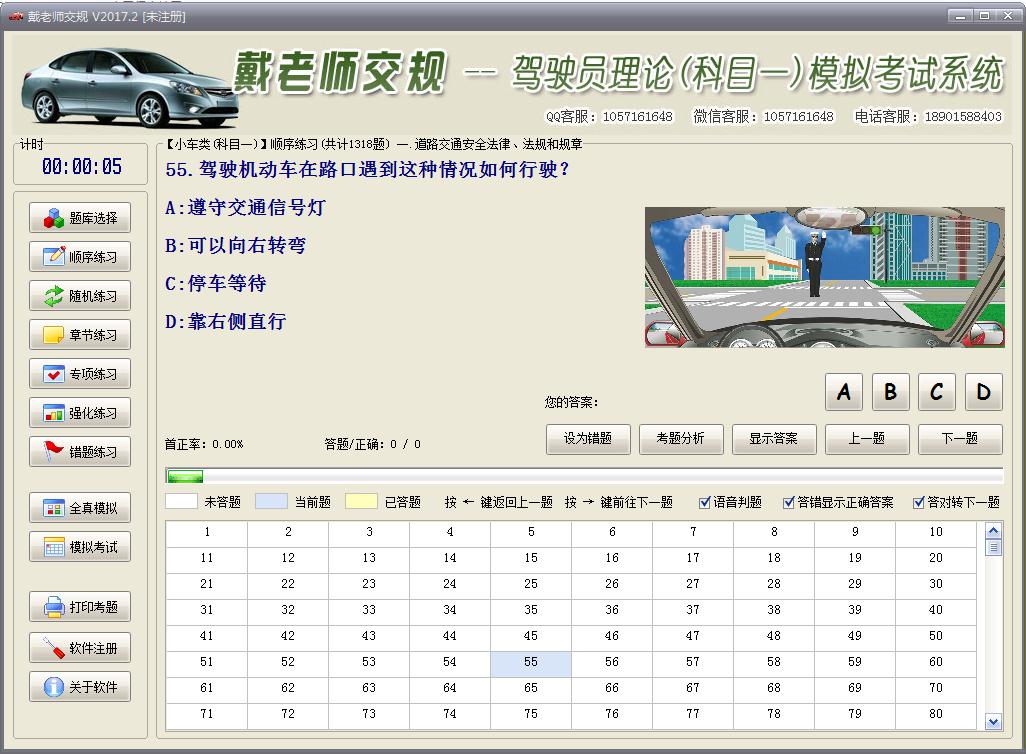The image size is (1026, 754).
Task: Go to next question with 下一题
Action: [x=958, y=439]
